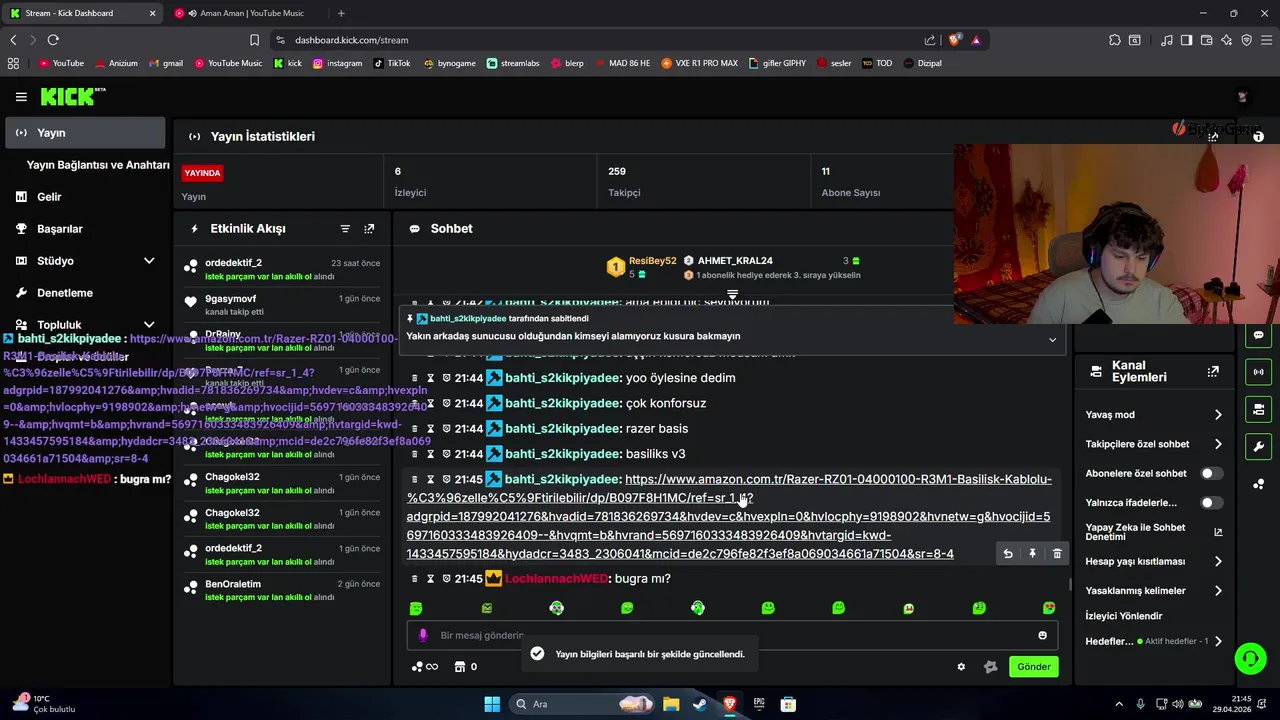Open the profile avatar in Kick header
The width and height of the screenshot is (1280, 720).
pos(1242,97)
